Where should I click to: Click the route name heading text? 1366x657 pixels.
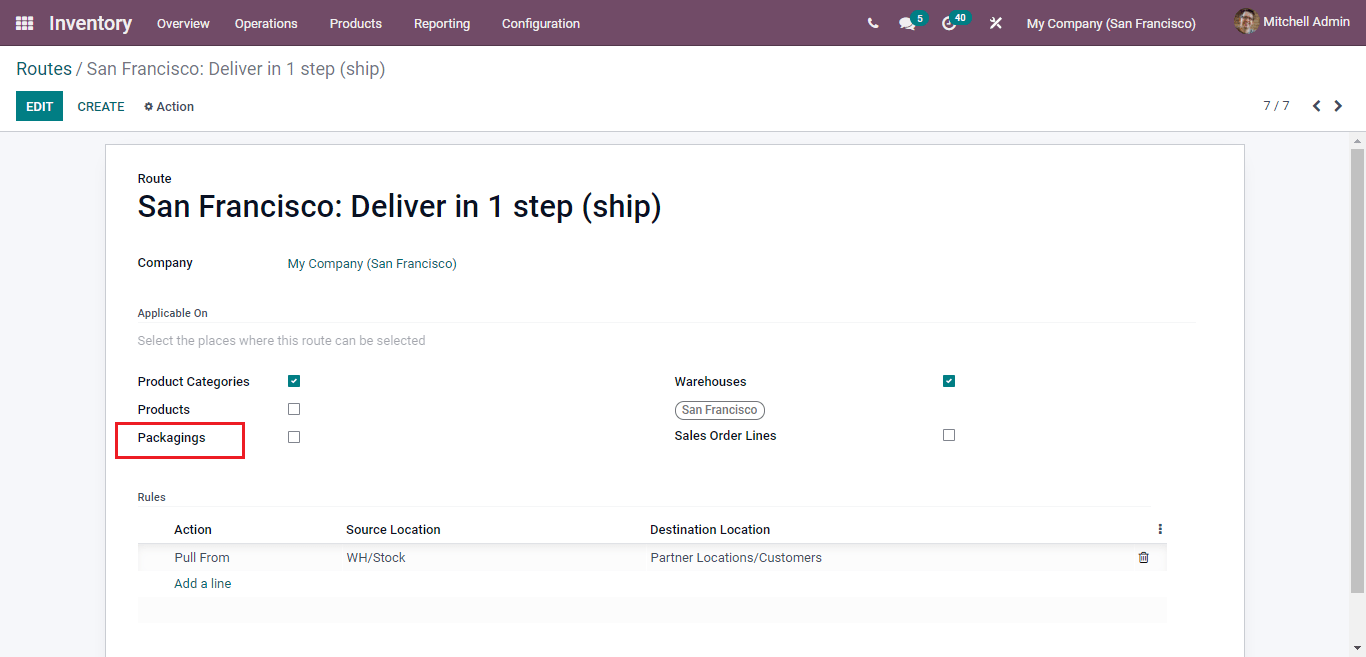pyautogui.click(x=399, y=207)
